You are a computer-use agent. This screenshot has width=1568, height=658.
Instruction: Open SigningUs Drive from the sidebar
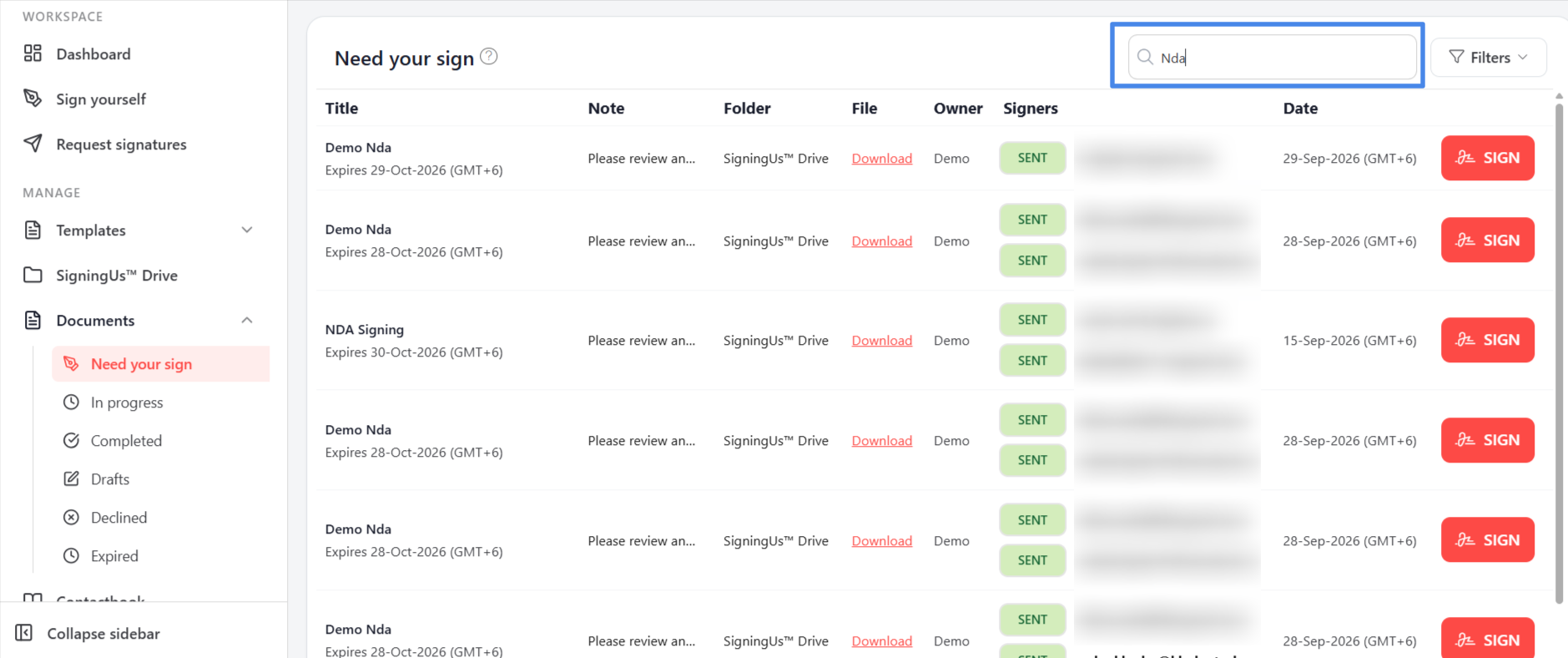[117, 276]
